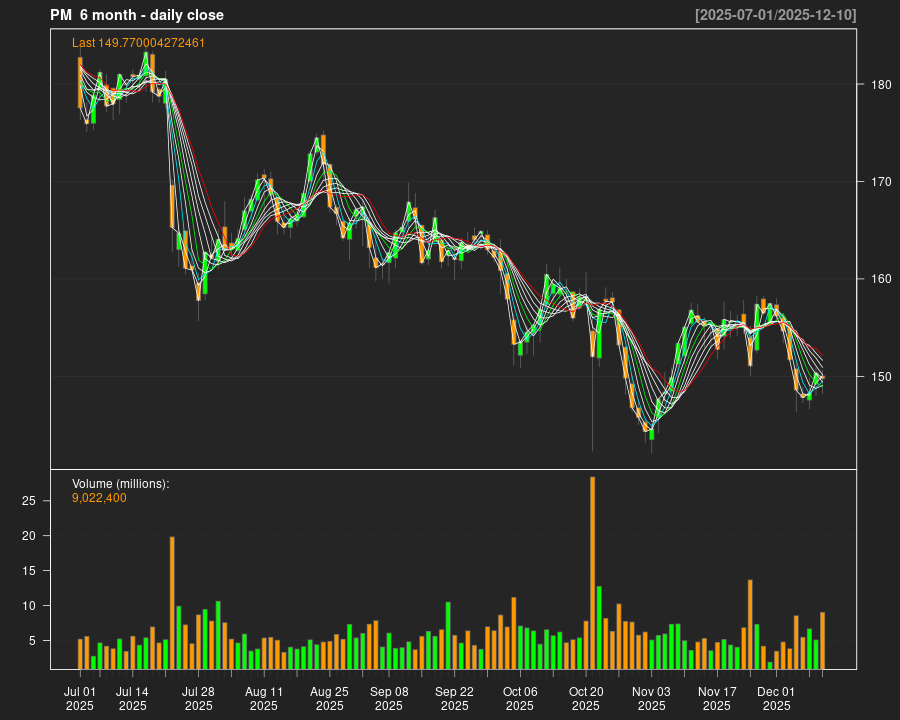Select the Sep 22 2025 date marker
This screenshot has width=900, height=720.
(x=454, y=698)
